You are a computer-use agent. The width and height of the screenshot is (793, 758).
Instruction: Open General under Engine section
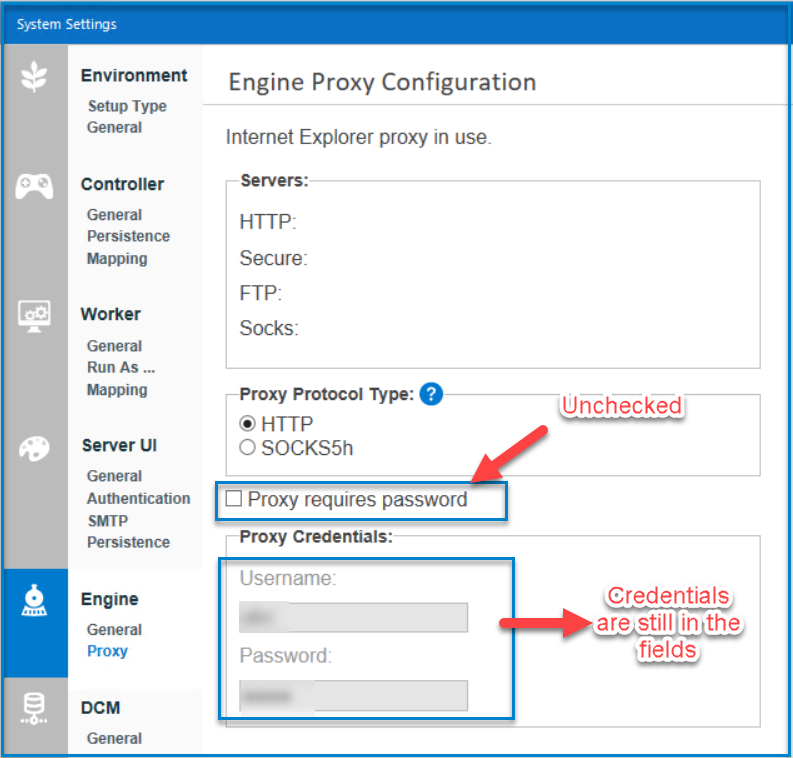(x=114, y=630)
